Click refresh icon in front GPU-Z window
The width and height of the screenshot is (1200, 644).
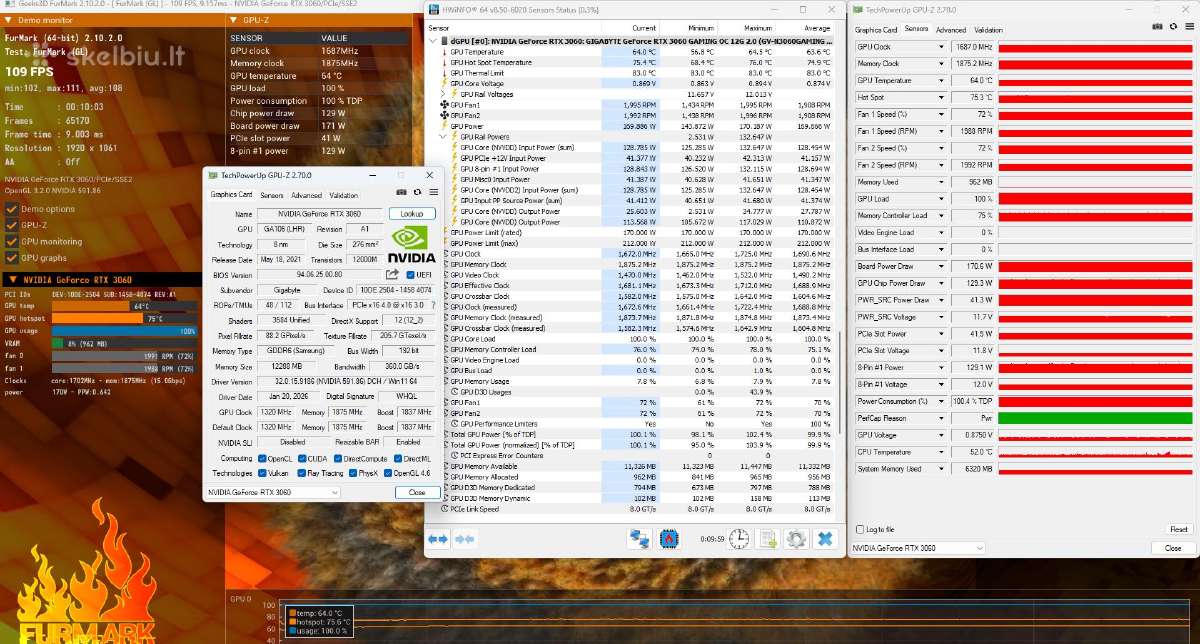[417, 192]
